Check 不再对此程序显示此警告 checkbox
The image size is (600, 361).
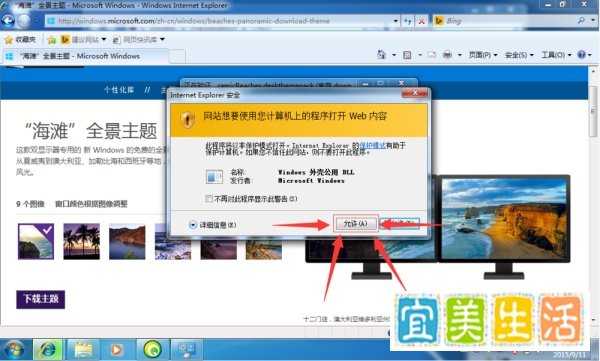click(x=209, y=199)
